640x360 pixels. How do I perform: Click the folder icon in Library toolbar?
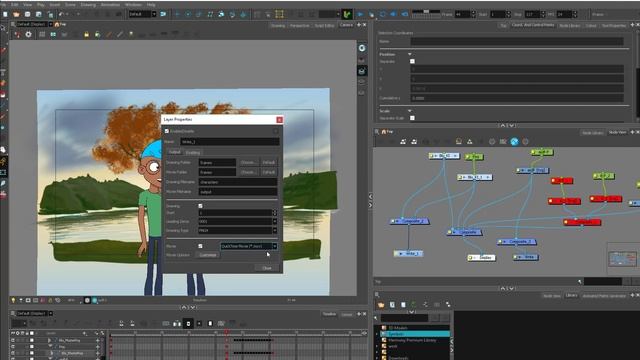(x=381, y=305)
